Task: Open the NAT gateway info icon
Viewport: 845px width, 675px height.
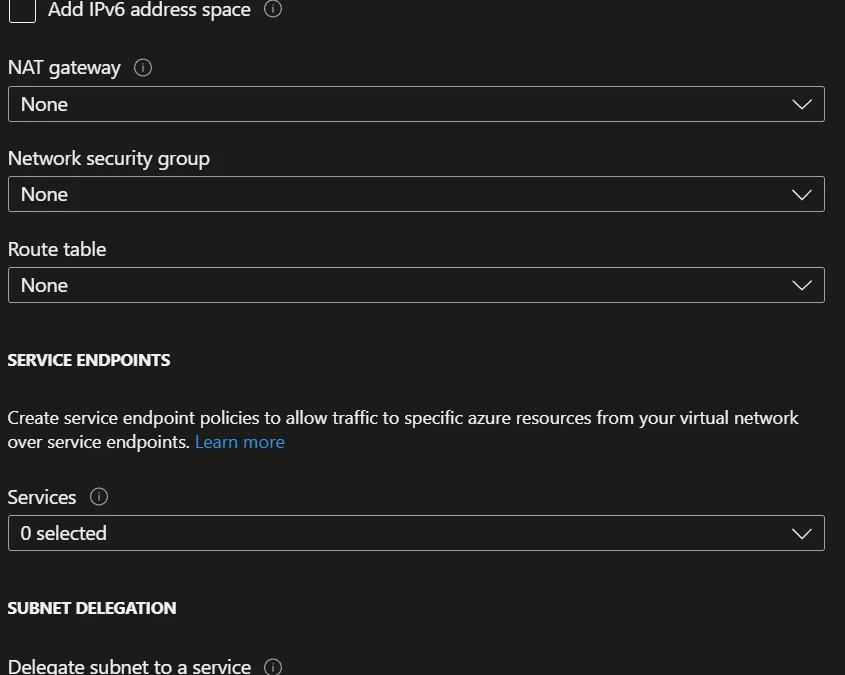Action: tap(143, 68)
